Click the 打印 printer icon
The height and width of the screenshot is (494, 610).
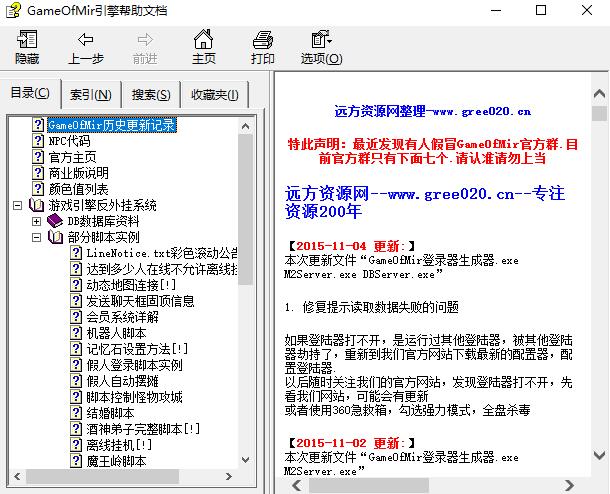pyautogui.click(x=263, y=39)
